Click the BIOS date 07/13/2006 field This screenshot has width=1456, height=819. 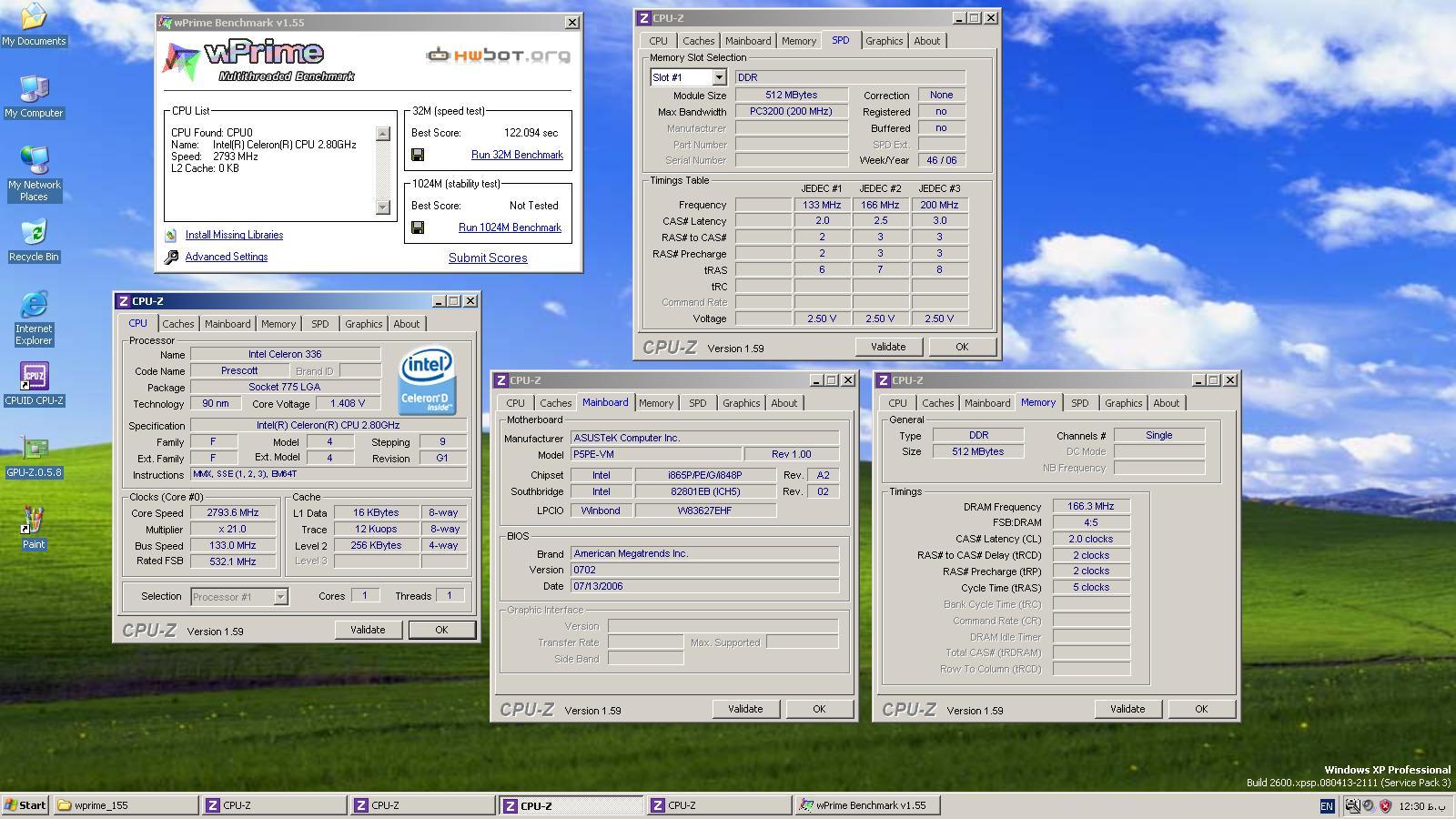click(704, 586)
